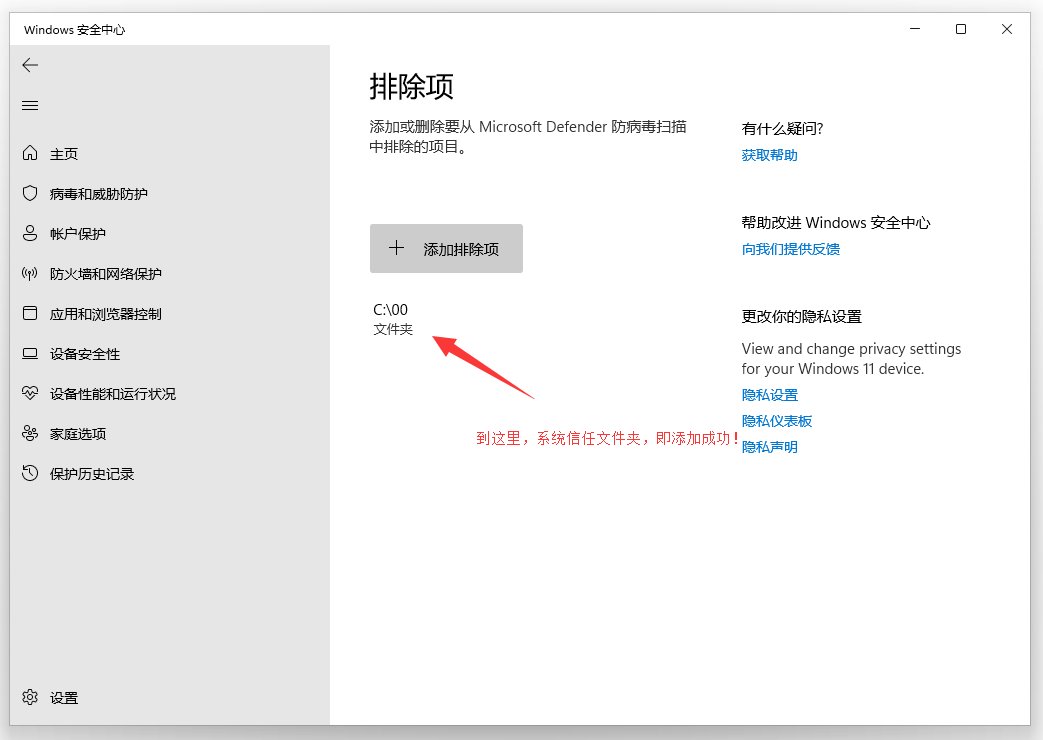Open the 获取帮助 link
Image resolution: width=1043 pixels, height=740 pixels.
pyautogui.click(x=769, y=155)
